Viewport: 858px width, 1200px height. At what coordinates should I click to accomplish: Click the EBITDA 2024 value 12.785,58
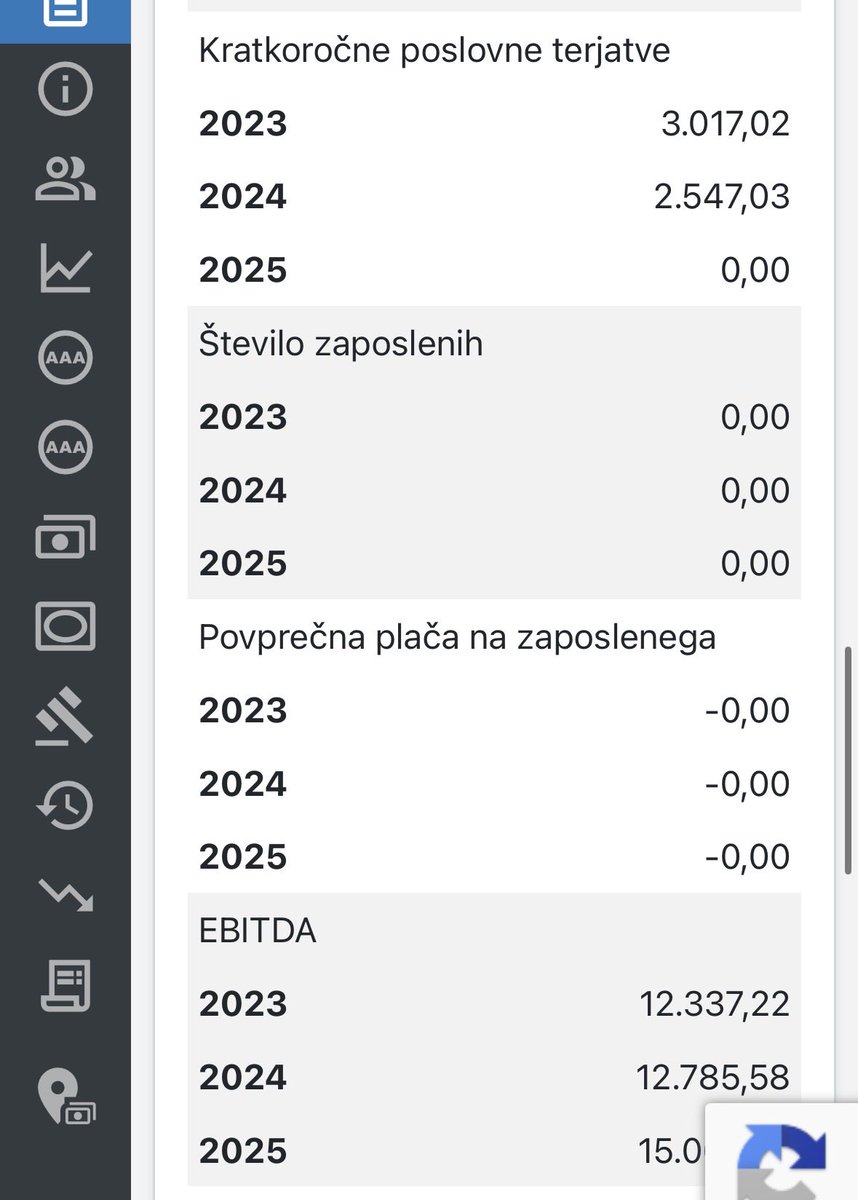[713, 1077]
